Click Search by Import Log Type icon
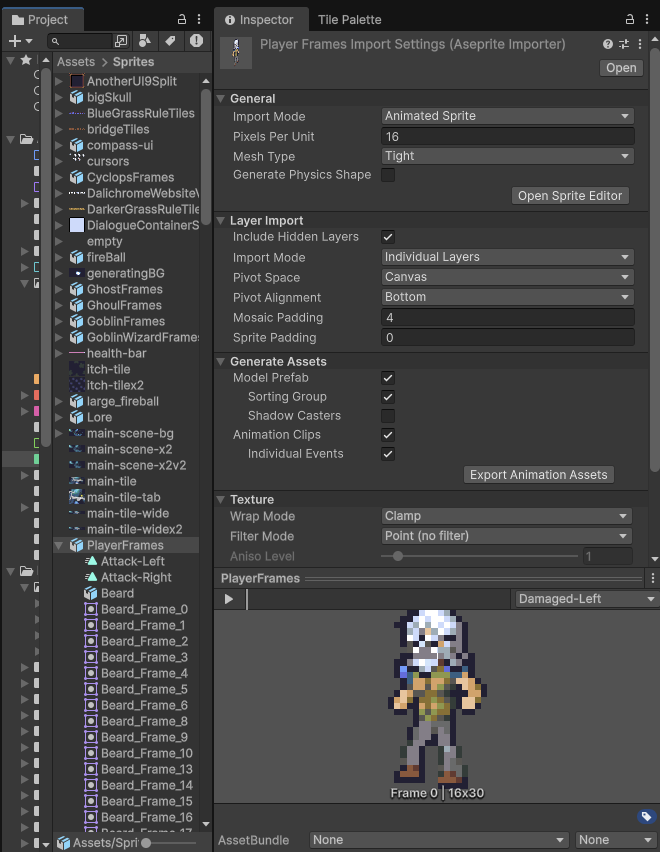The width and height of the screenshot is (660, 852). pyautogui.click(x=197, y=41)
